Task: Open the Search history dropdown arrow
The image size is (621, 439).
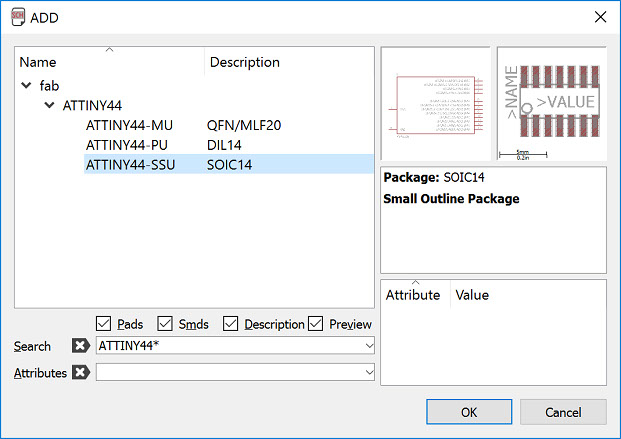Action: pyautogui.click(x=369, y=345)
